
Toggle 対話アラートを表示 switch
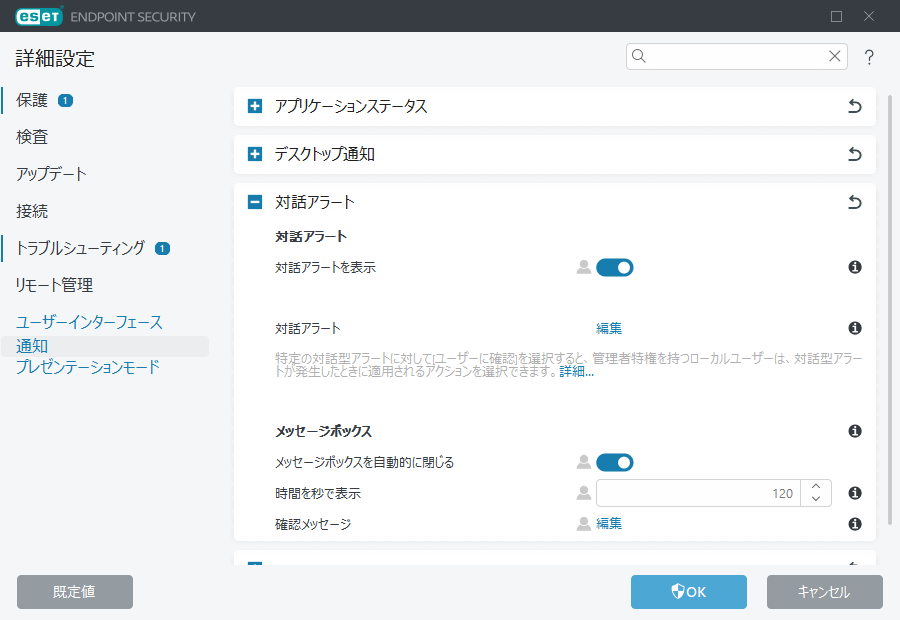pyautogui.click(x=615, y=268)
